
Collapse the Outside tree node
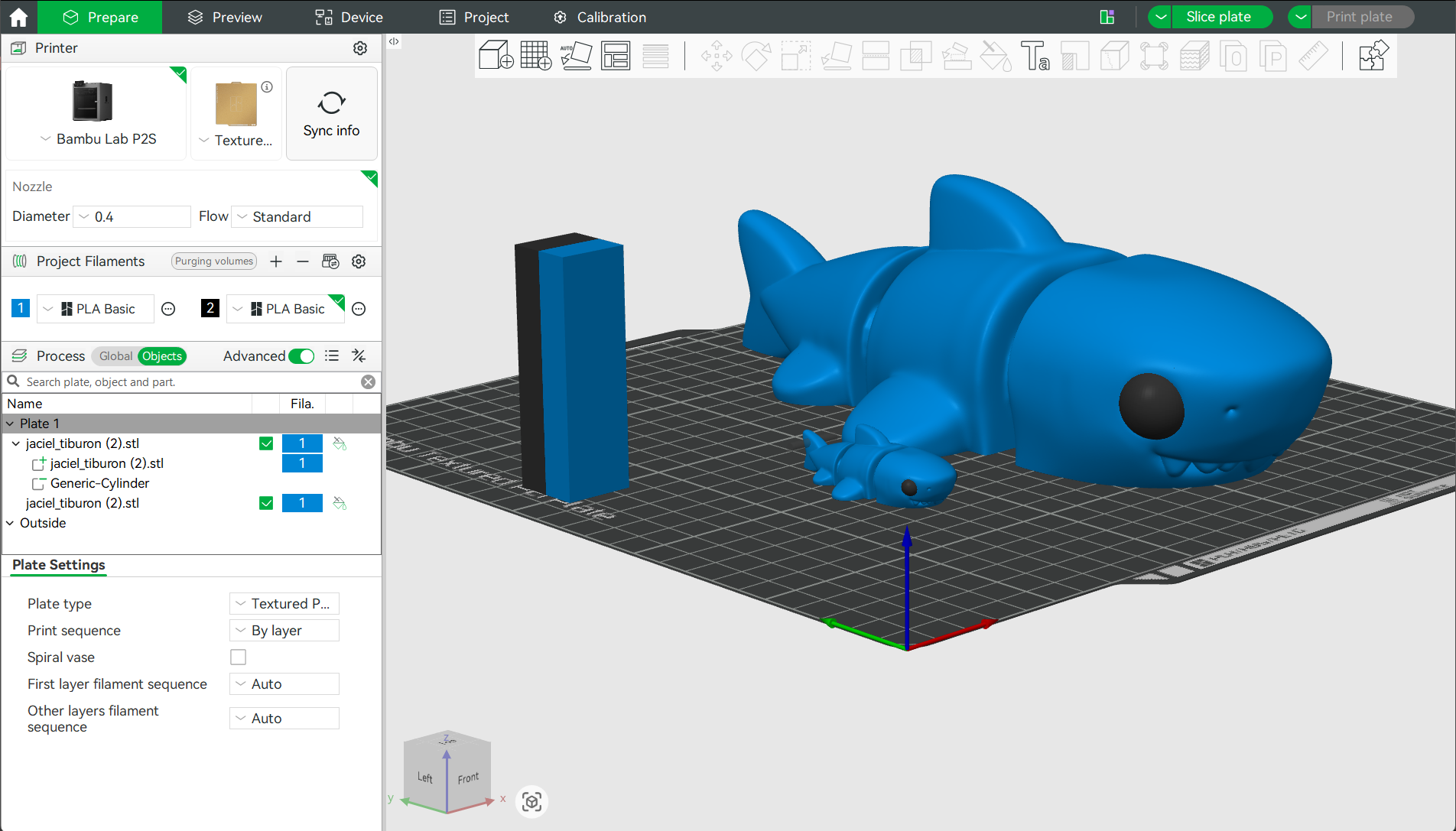tap(10, 523)
